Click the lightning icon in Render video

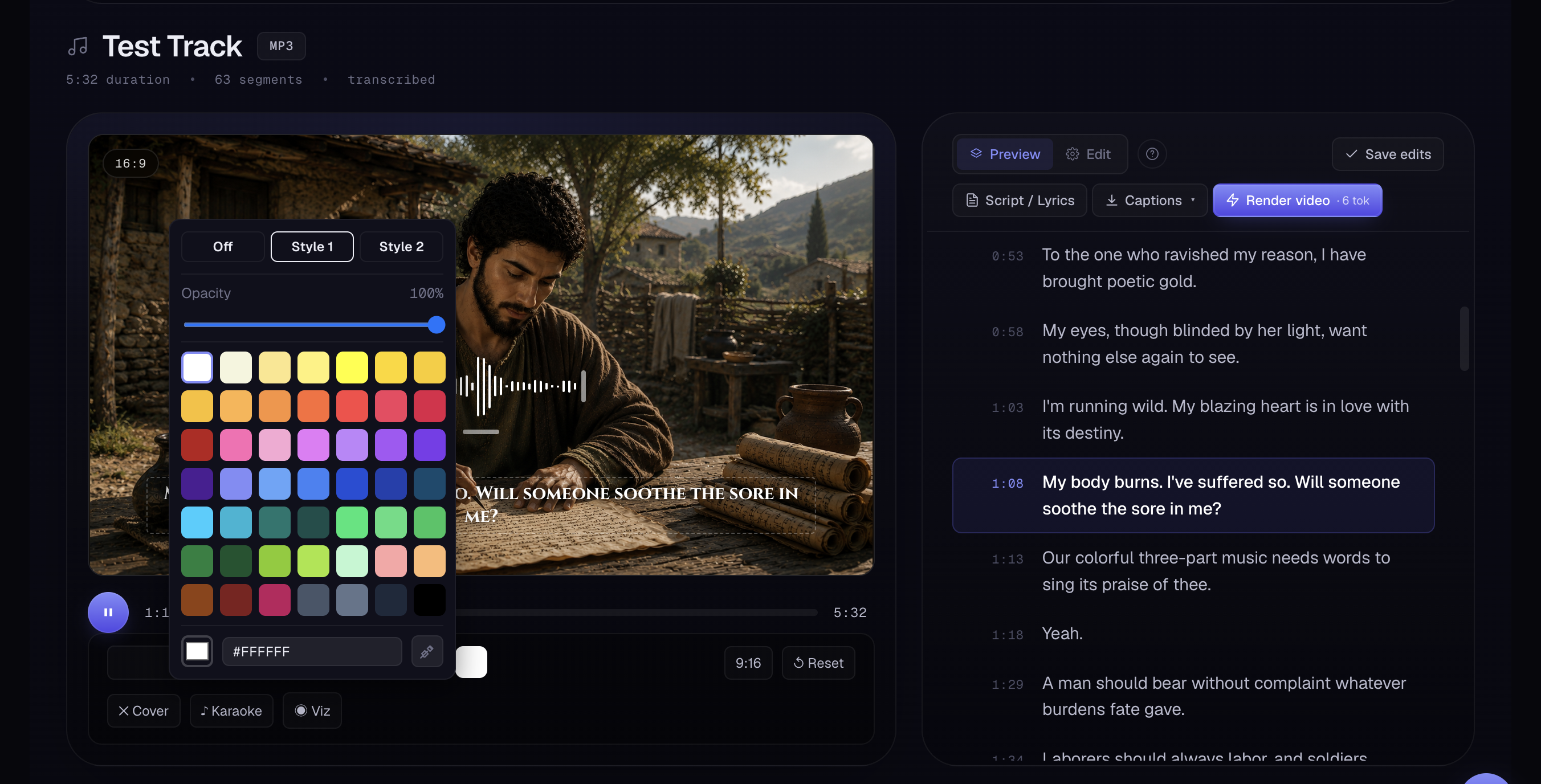click(1232, 201)
